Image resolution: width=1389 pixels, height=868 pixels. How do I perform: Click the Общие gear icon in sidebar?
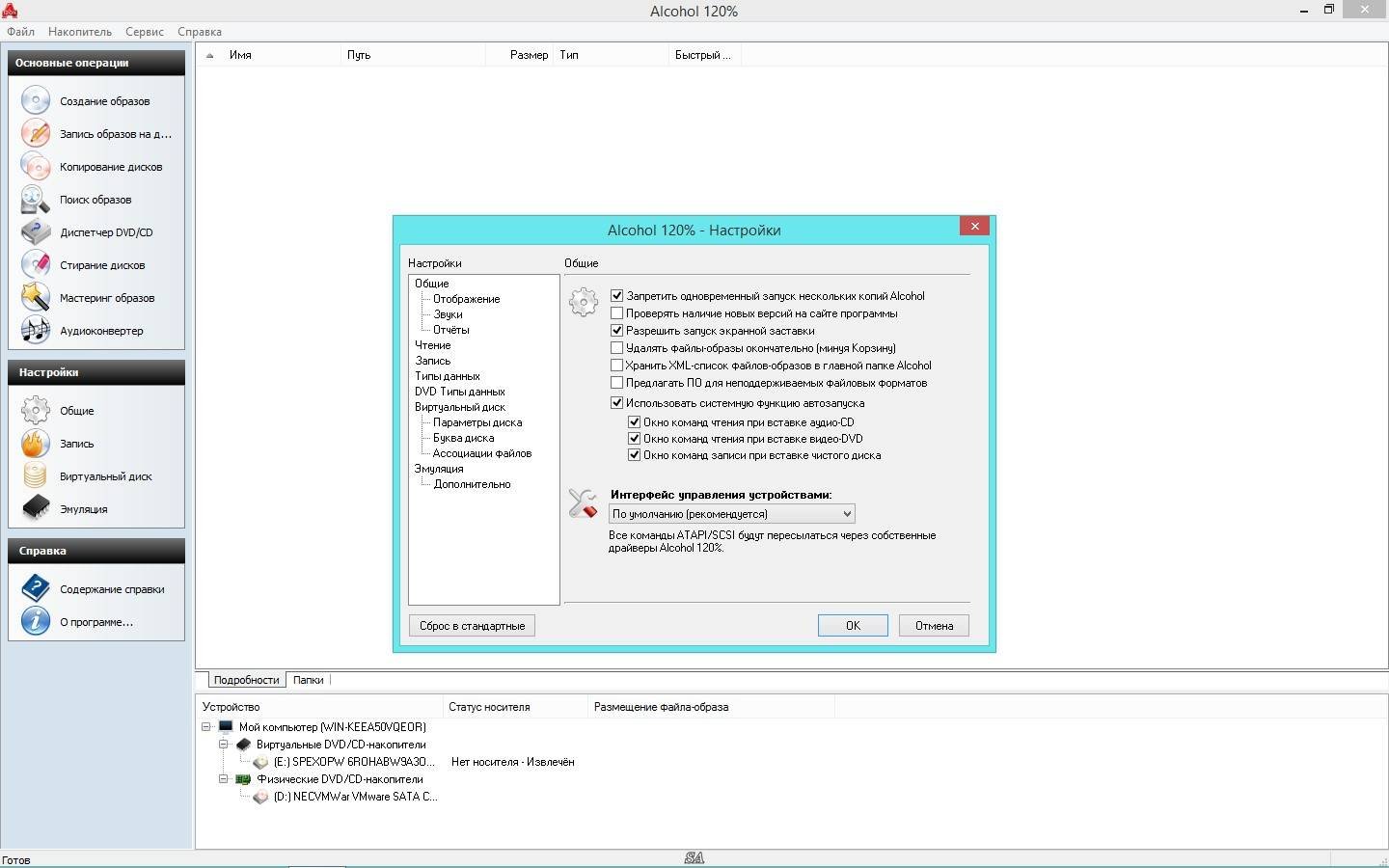36,410
